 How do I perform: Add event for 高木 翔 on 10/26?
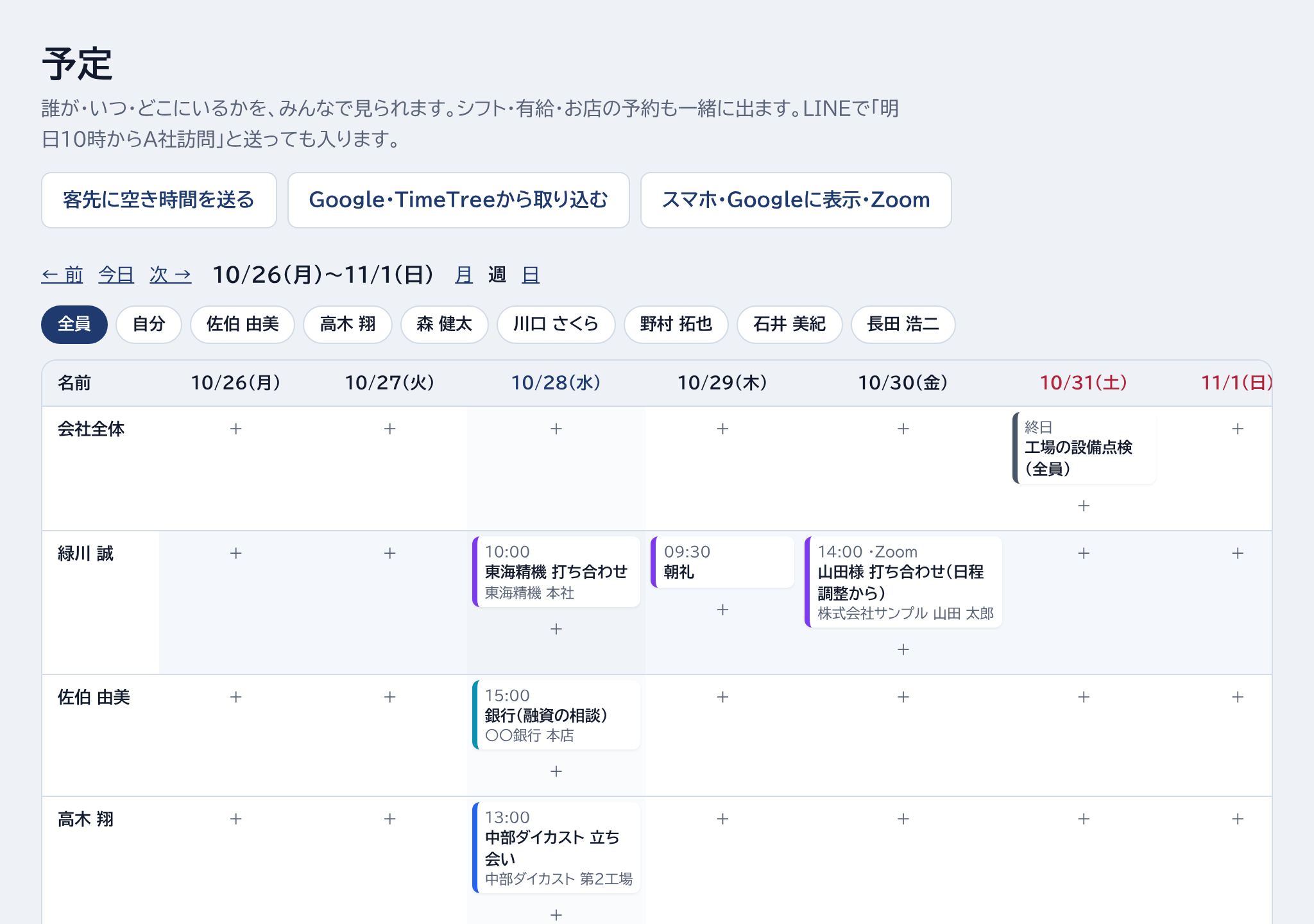[x=235, y=819]
